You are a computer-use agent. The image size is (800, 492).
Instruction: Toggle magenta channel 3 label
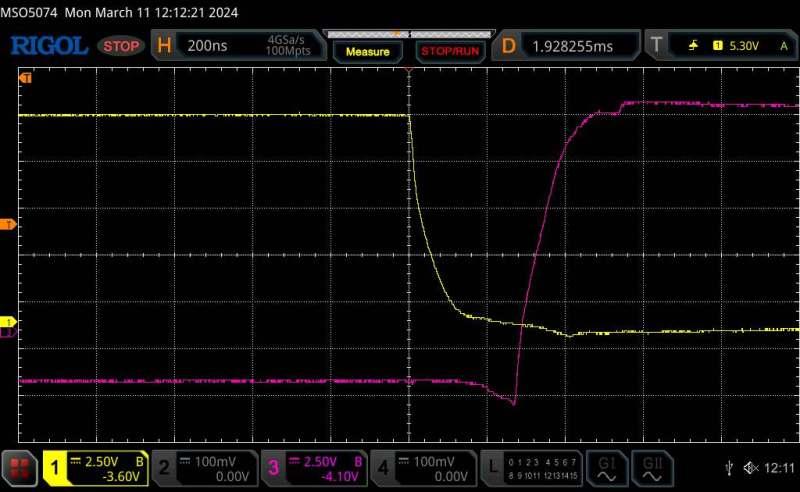click(313, 467)
